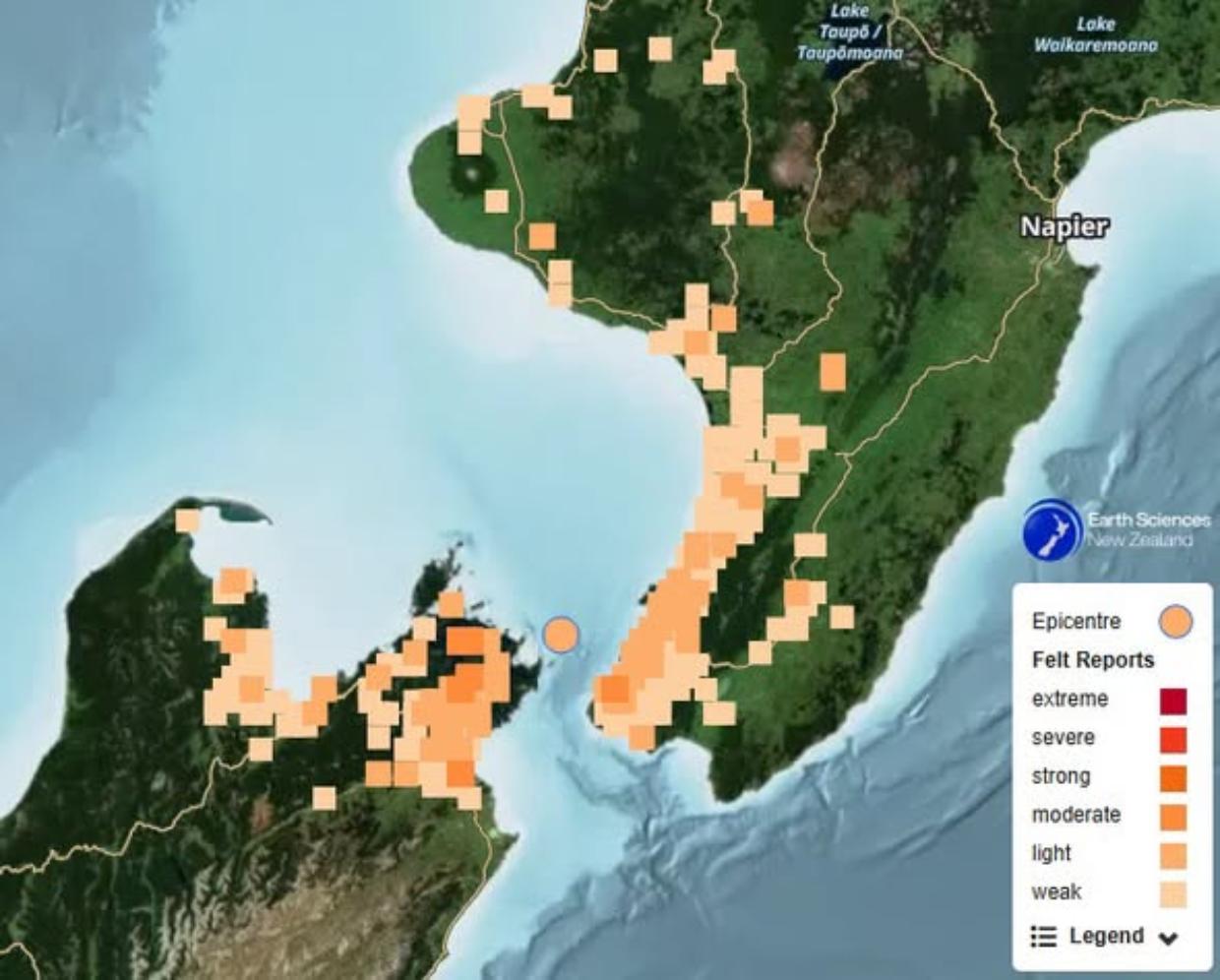1220x980 pixels.
Task: Collapse the Legend using the chevron arrow
Action: point(1168,938)
